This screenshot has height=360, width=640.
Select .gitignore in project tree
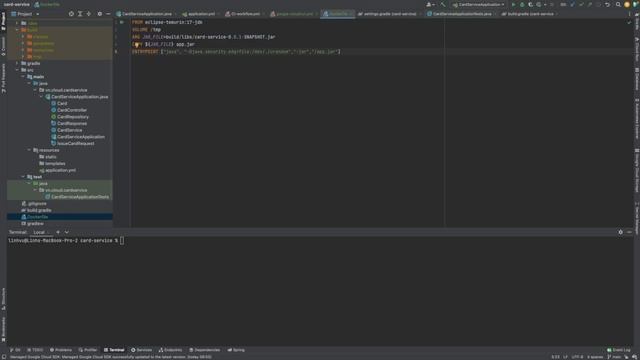tap(36, 204)
